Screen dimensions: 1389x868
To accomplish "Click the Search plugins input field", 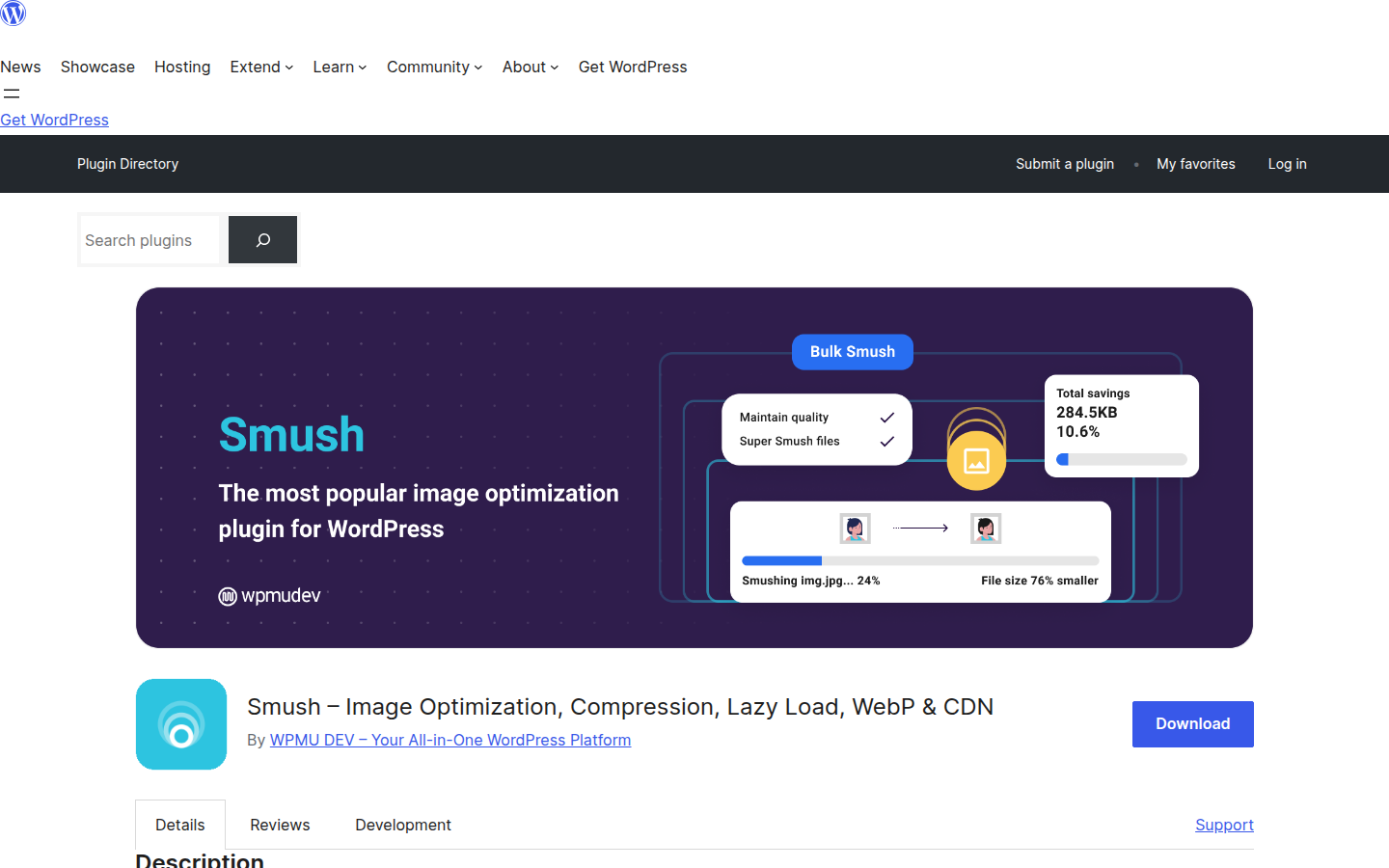I will click(150, 239).
